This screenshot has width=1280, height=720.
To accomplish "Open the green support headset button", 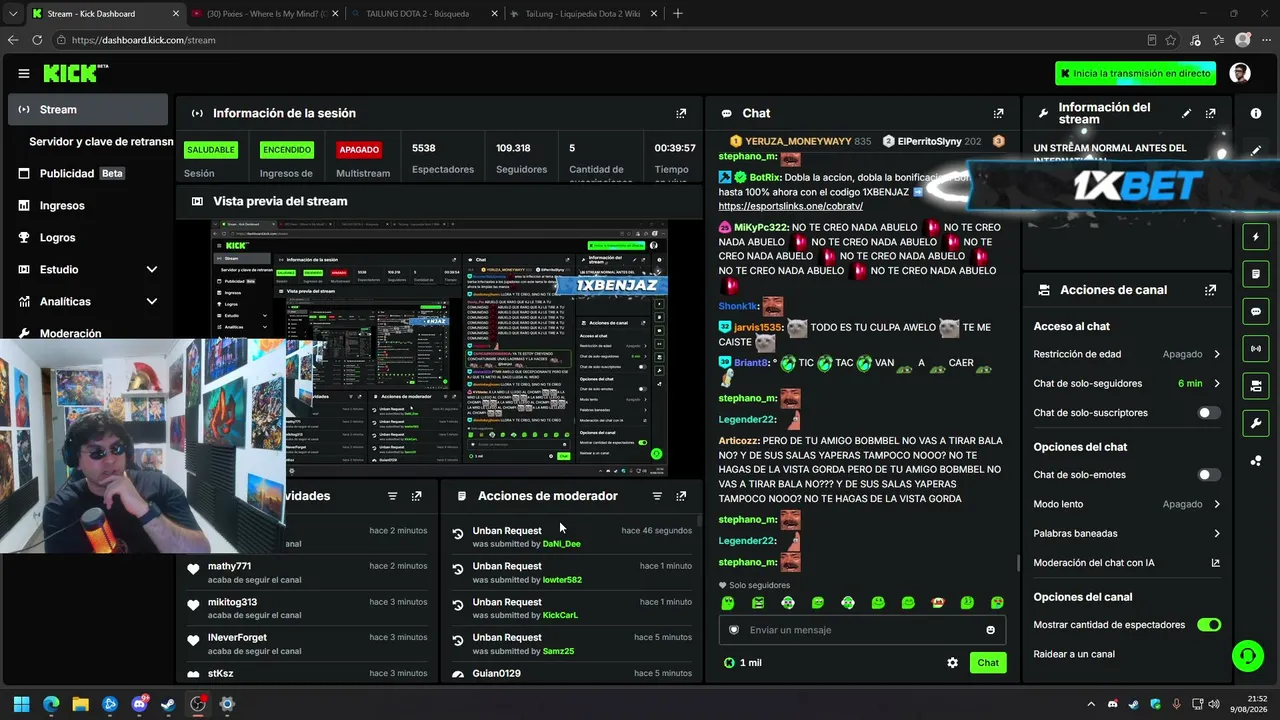I will [x=1247, y=656].
